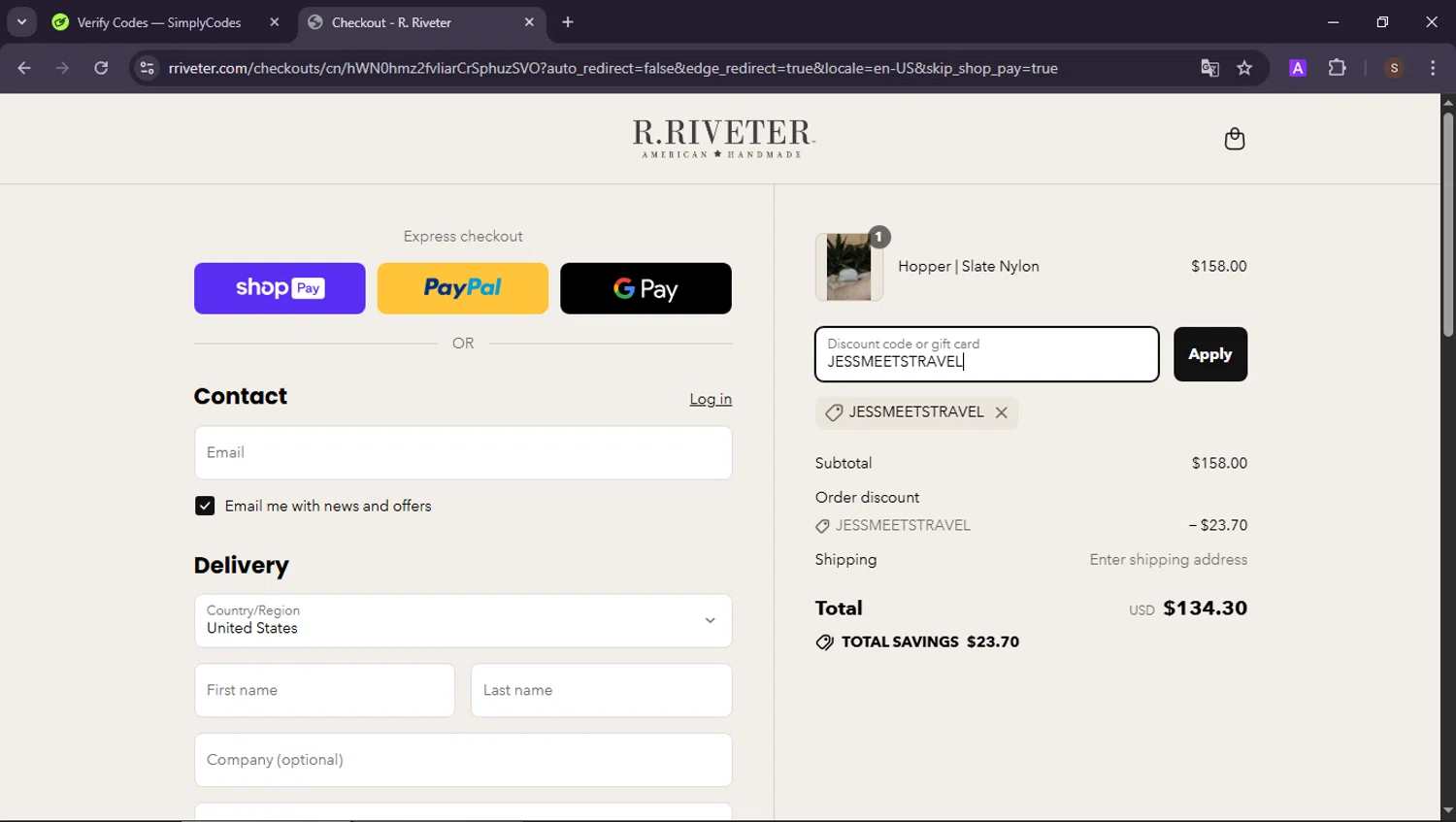The height and width of the screenshot is (822, 1456).
Task: Focus the Discount code or gift card field
Action: (987, 354)
